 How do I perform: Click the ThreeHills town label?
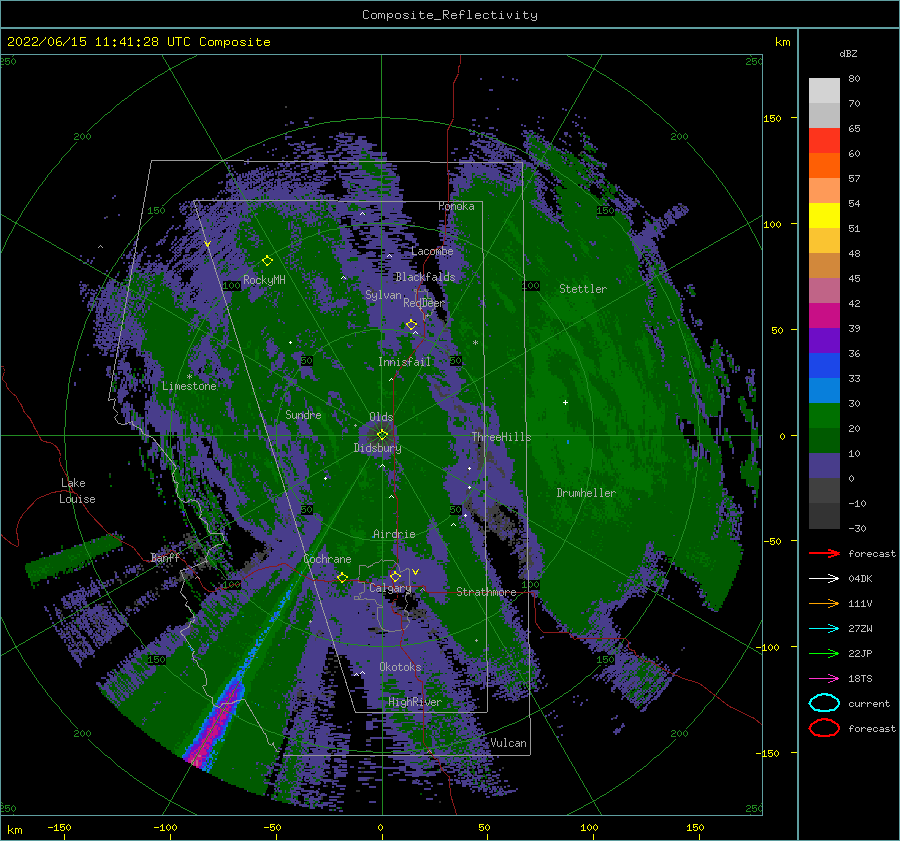(x=501, y=437)
